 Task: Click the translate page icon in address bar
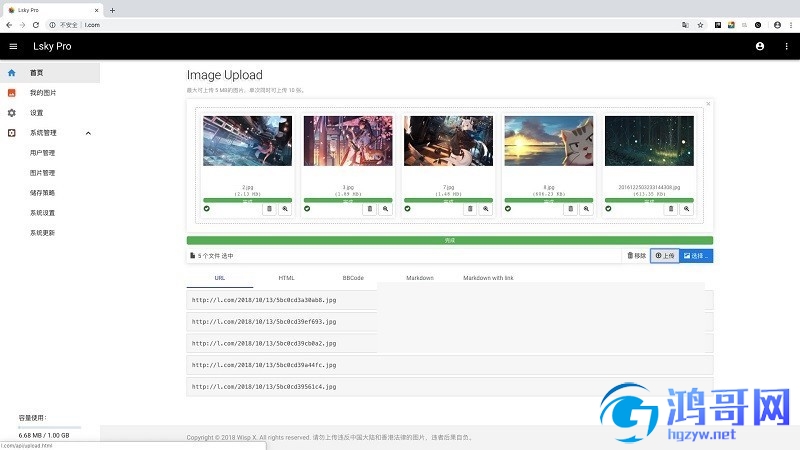[x=685, y=25]
